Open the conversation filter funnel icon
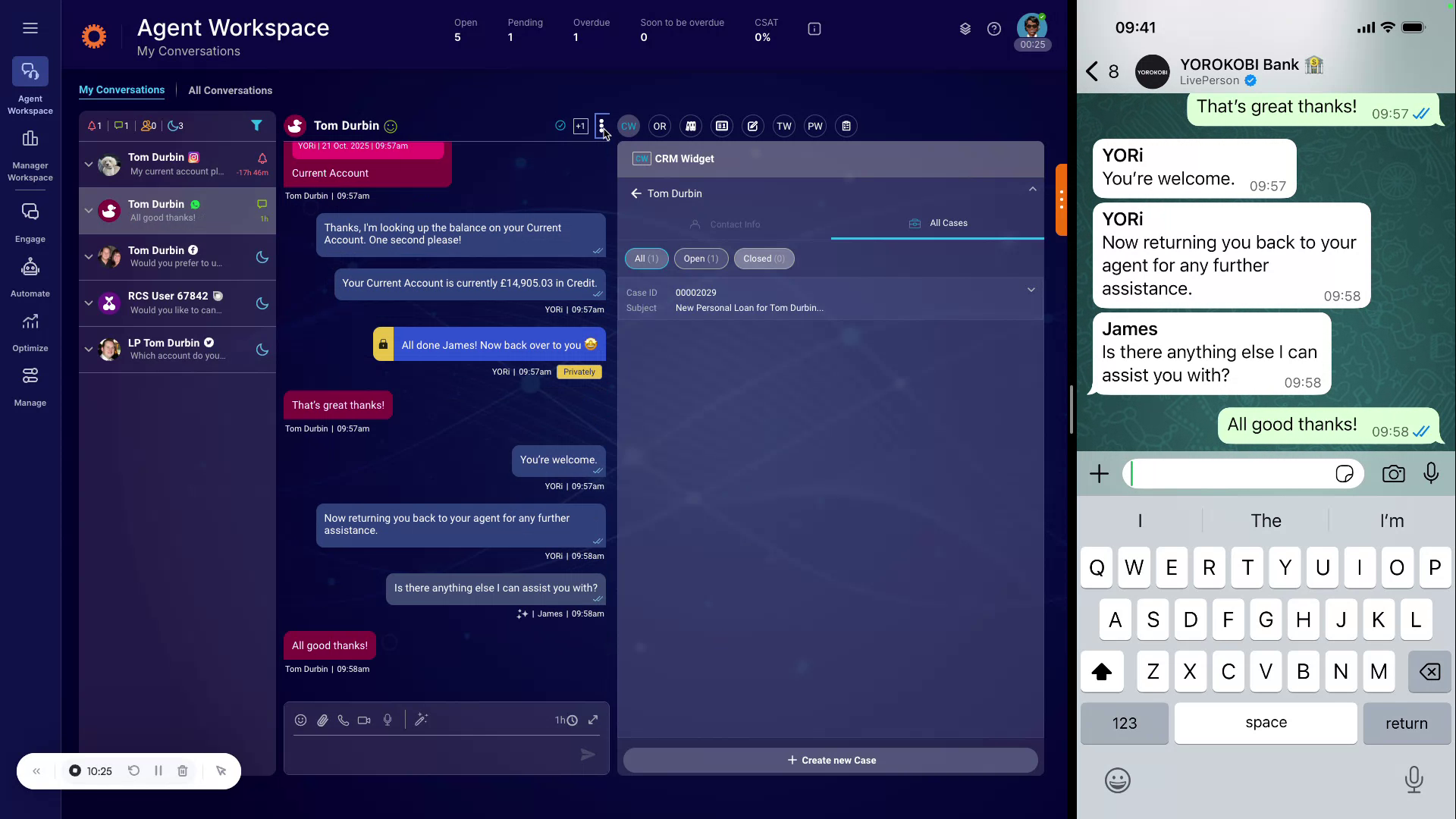This screenshot has width=1456, height=819. coord(256,126)
